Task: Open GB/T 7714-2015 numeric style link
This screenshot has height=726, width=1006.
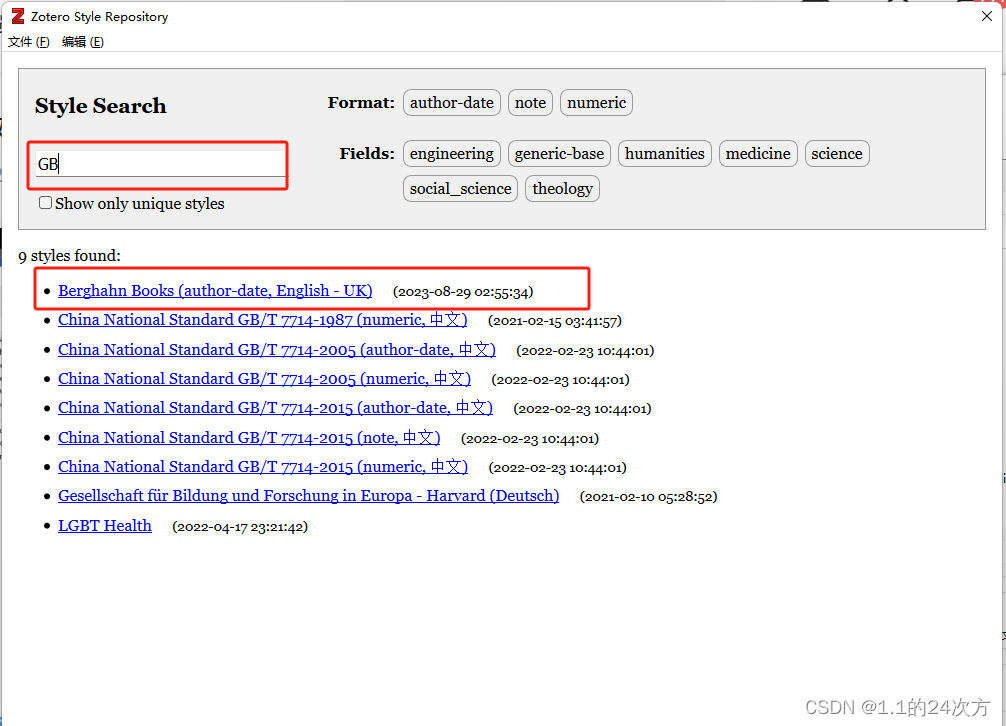Action: pos(263,467)
